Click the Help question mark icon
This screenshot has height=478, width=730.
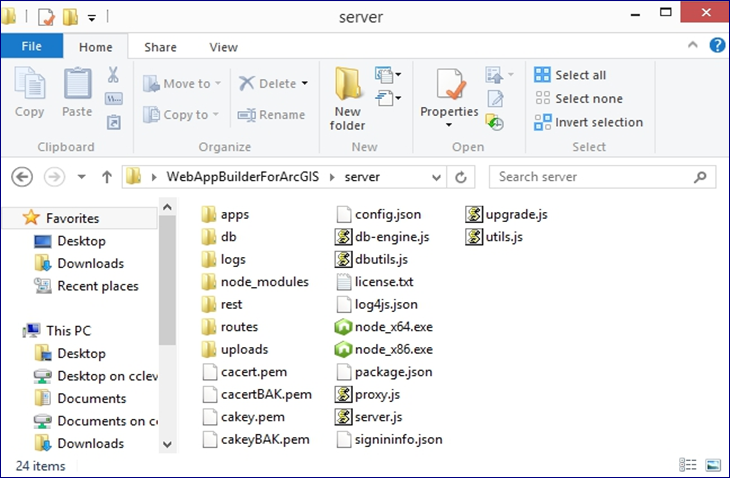[717, 45]
